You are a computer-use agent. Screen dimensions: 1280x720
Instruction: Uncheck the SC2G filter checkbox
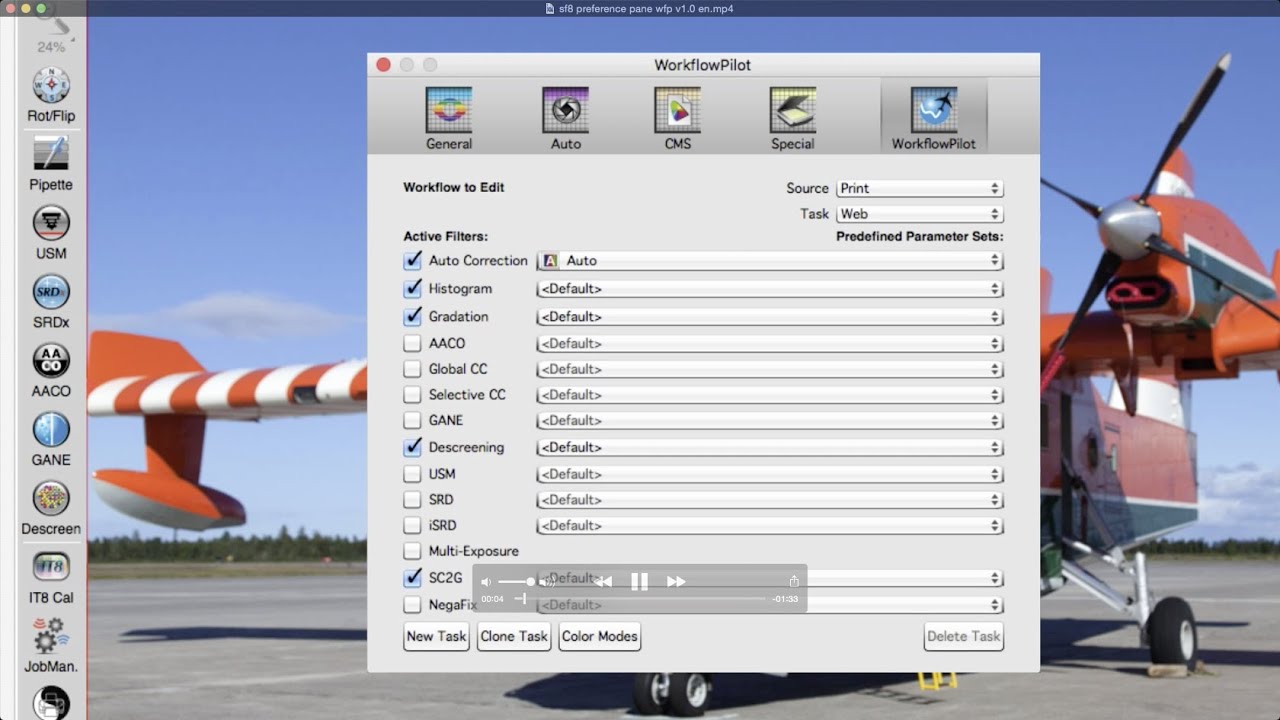412,578
